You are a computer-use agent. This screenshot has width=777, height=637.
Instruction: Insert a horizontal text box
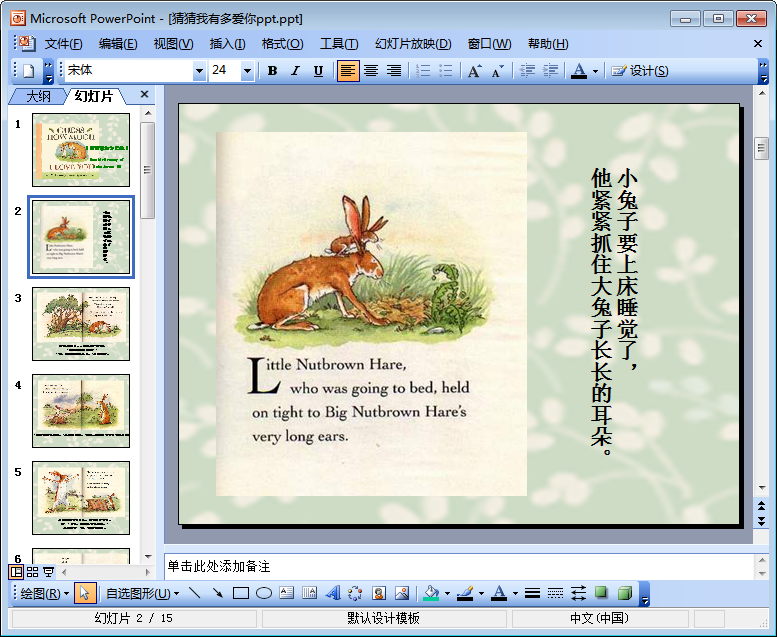point(287,593)
